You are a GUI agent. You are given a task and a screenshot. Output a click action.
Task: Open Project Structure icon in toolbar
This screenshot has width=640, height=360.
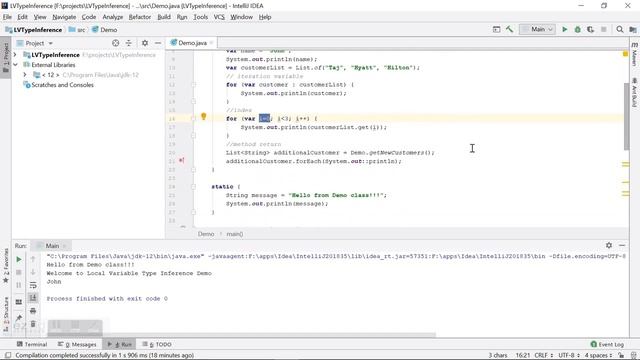pos(633,29)
